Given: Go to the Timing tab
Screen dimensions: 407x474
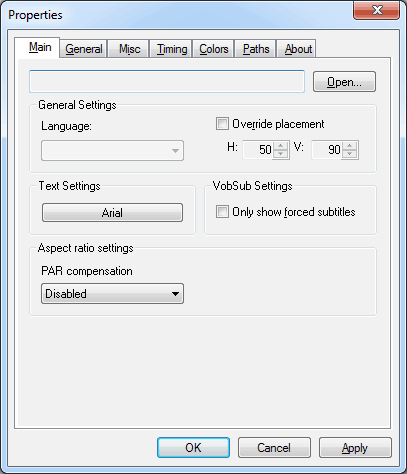Looking at the screenshot, I should 172,49.
